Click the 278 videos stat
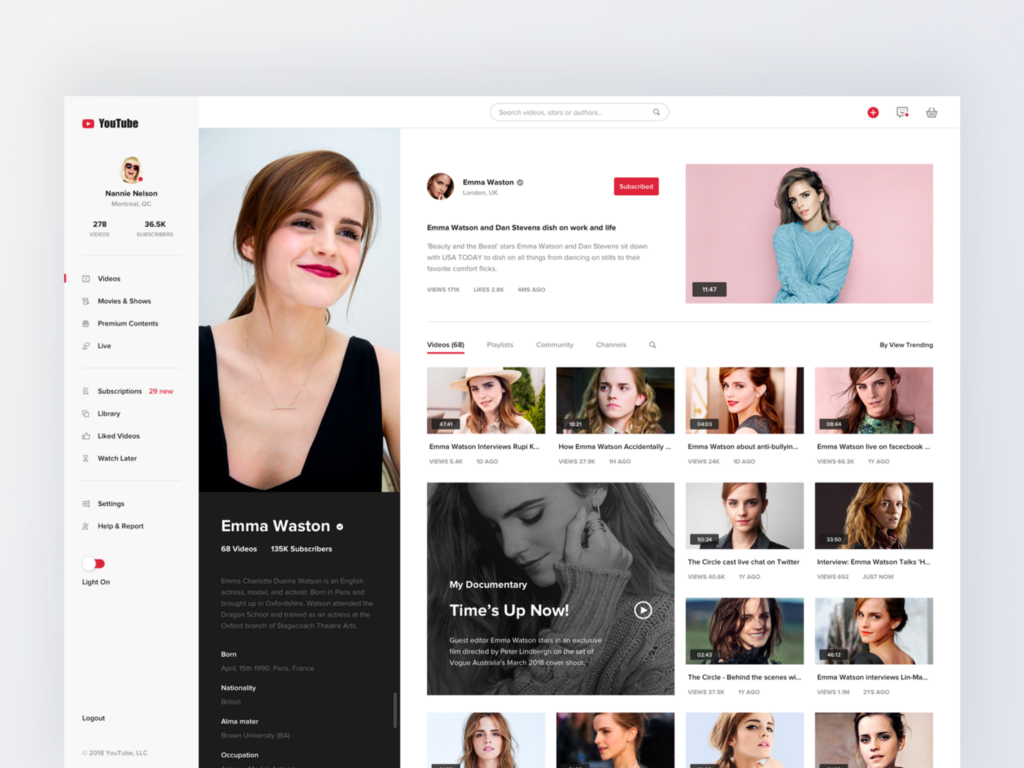 tap(99, 228)
